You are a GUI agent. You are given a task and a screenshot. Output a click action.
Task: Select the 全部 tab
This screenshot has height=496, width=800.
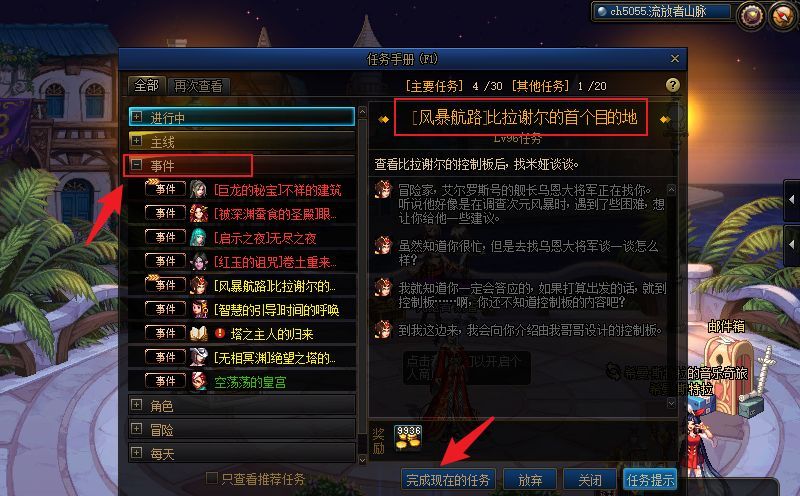[x=146, y=85]
